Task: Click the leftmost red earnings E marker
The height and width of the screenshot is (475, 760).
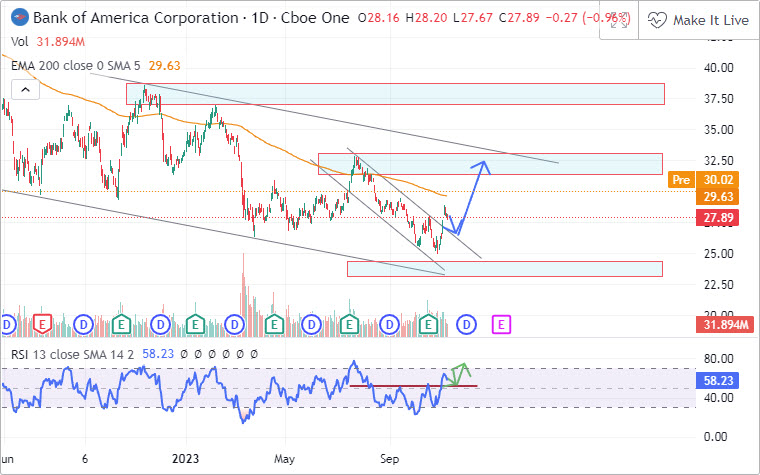Action: [42, 324]
